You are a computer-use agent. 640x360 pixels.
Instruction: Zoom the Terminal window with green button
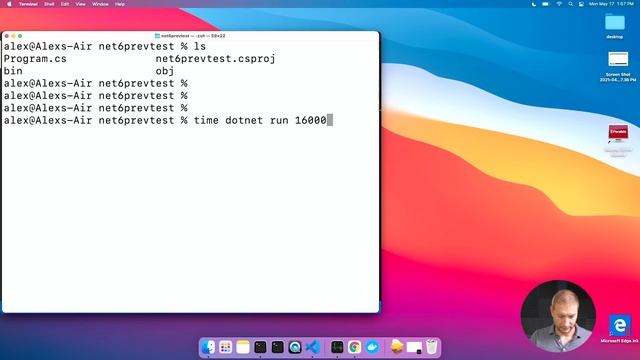pos(20,36)
